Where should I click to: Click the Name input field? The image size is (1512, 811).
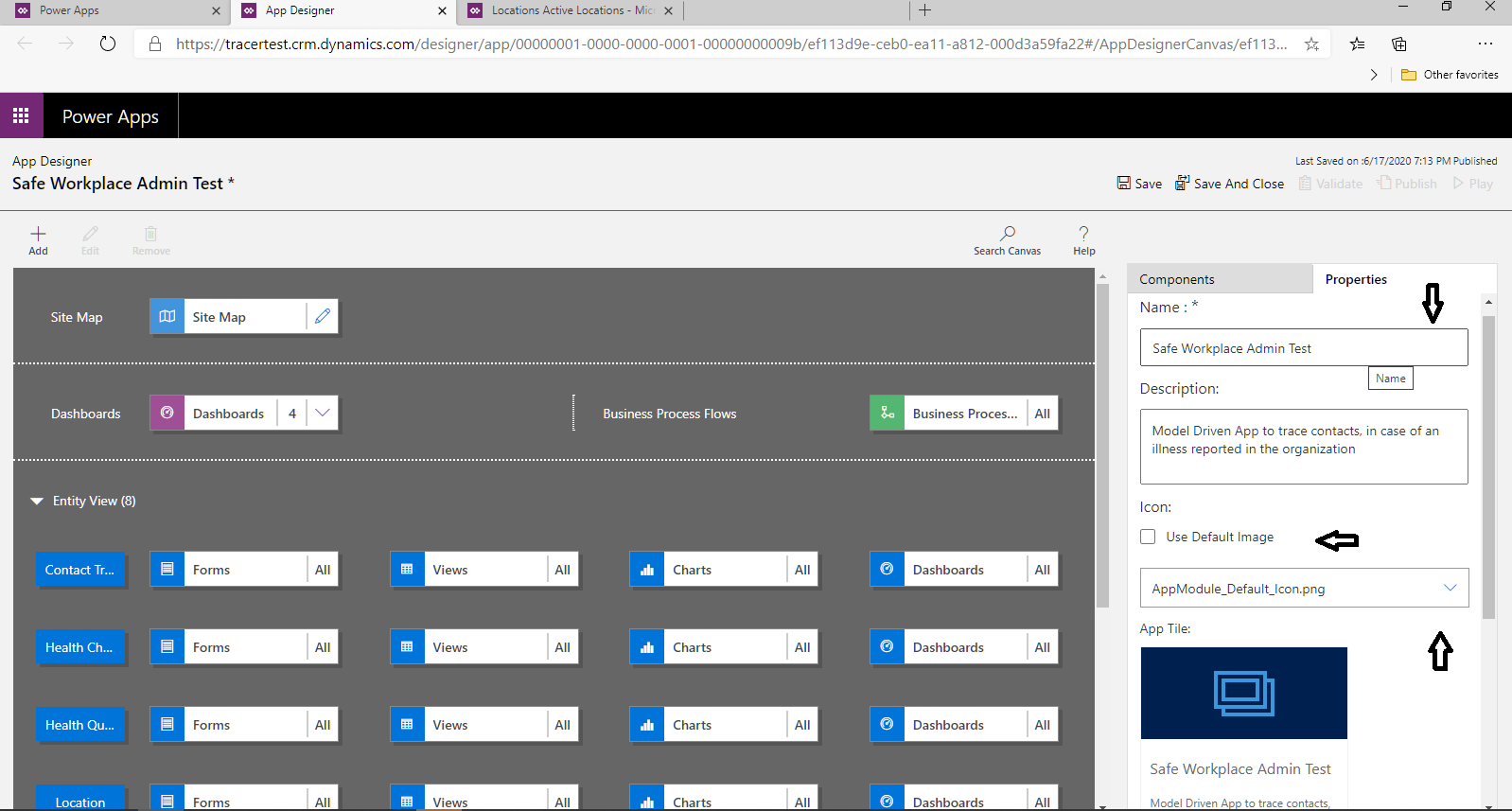point(1304,347)
